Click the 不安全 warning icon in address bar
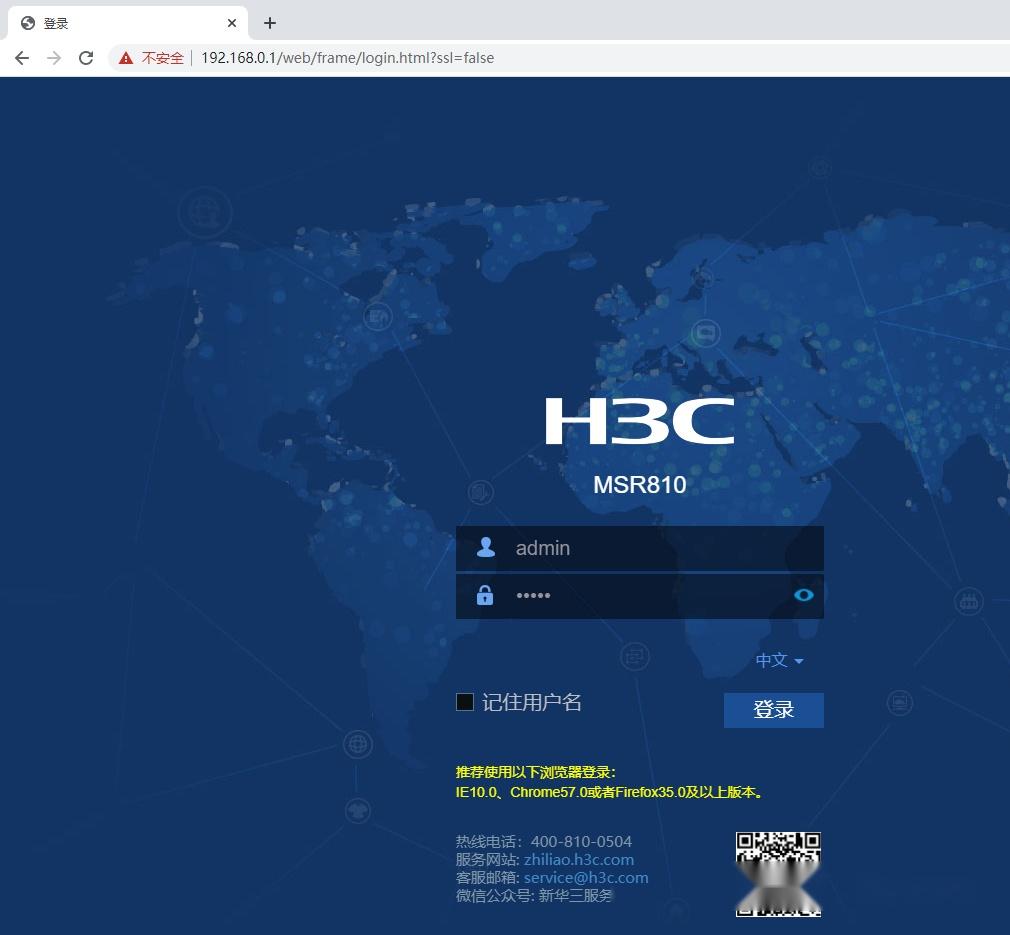 pos(126,57)
